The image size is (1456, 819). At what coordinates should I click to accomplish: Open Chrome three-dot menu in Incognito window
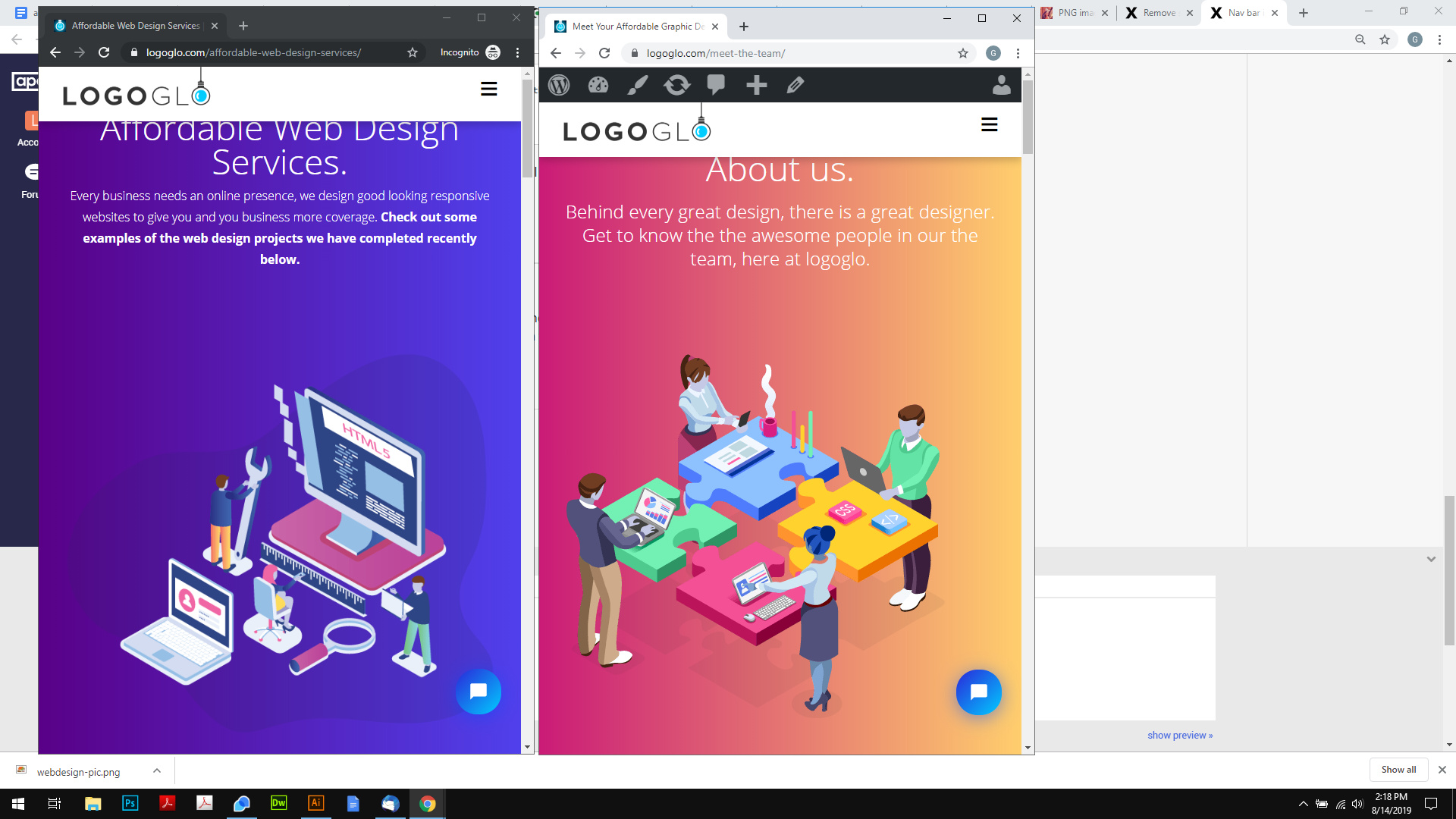coord(518,52)
